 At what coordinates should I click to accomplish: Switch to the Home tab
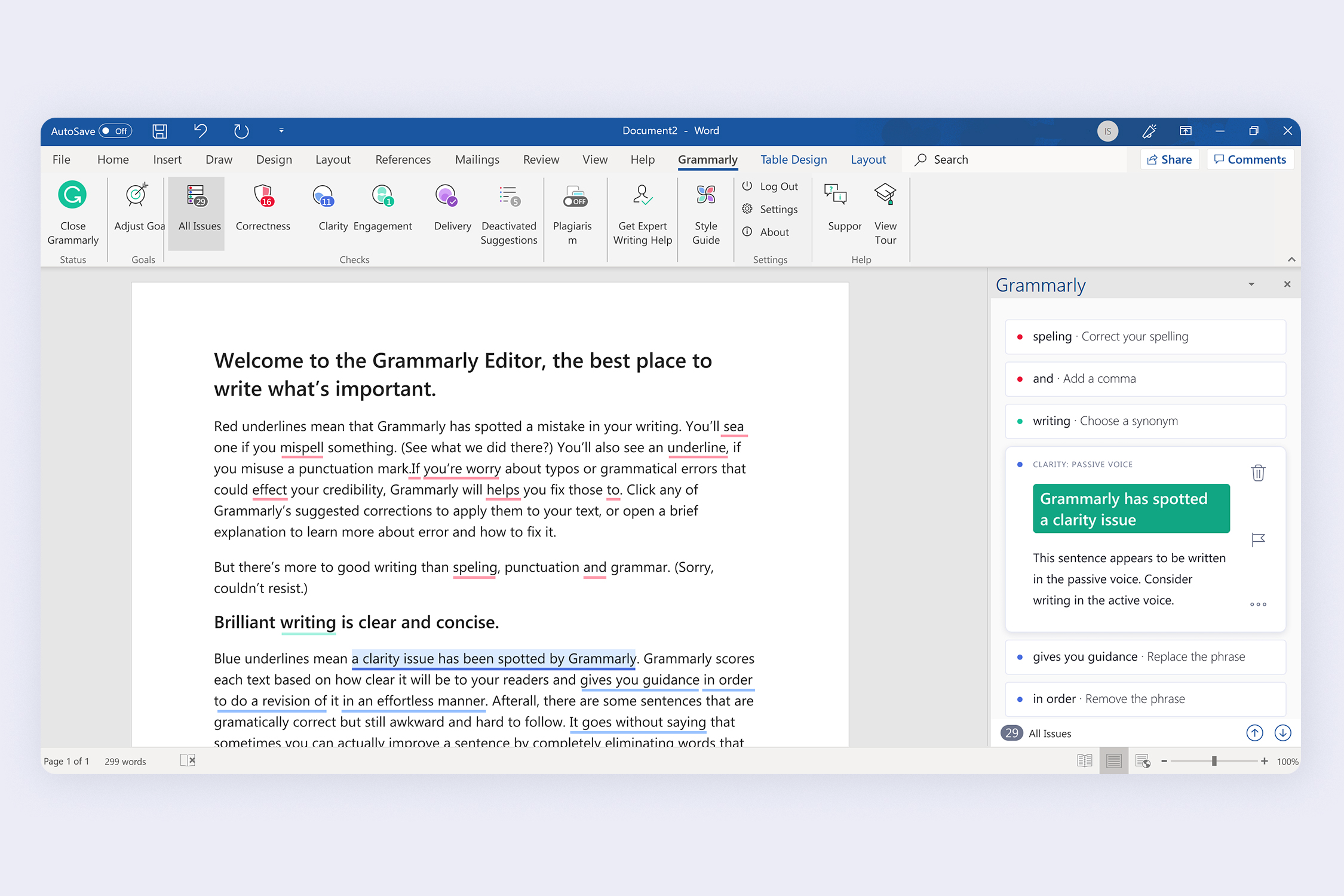113,159
